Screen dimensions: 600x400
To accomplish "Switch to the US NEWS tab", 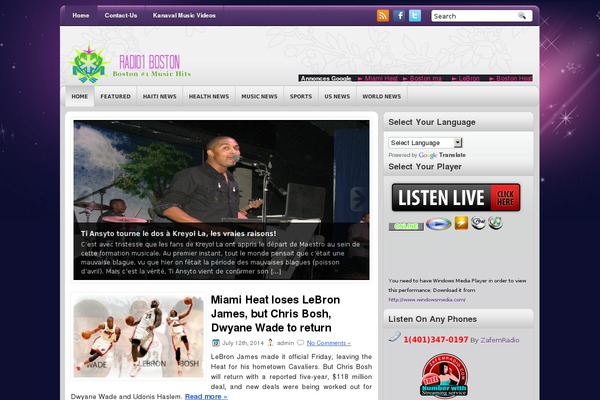I will [x=337, y=96].
